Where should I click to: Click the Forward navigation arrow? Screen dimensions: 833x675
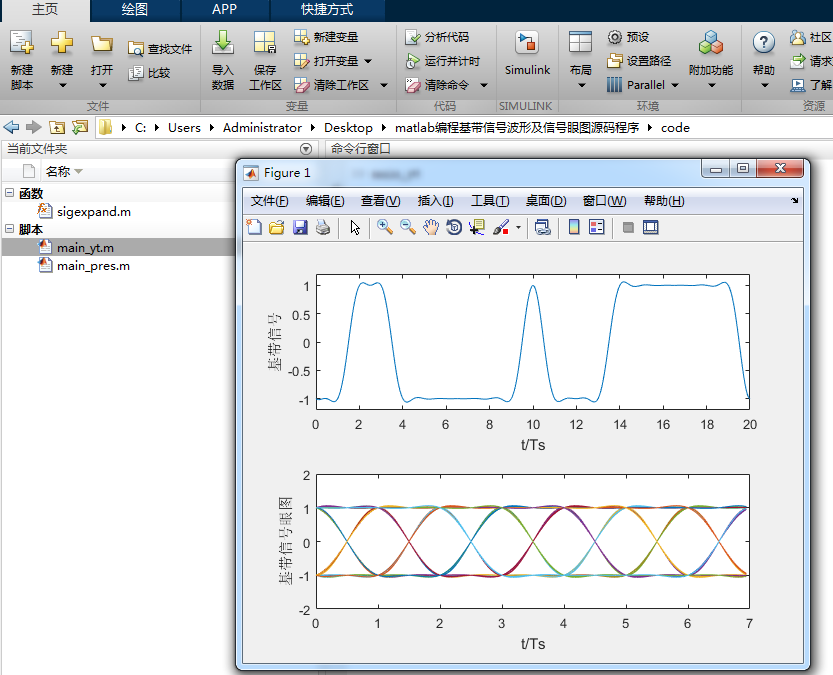point(34,127)
